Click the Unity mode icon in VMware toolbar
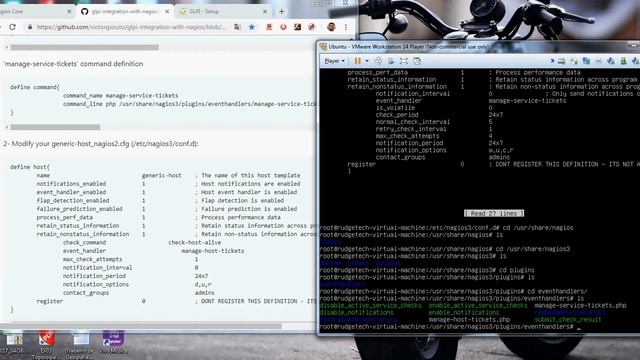 [417, 61]
